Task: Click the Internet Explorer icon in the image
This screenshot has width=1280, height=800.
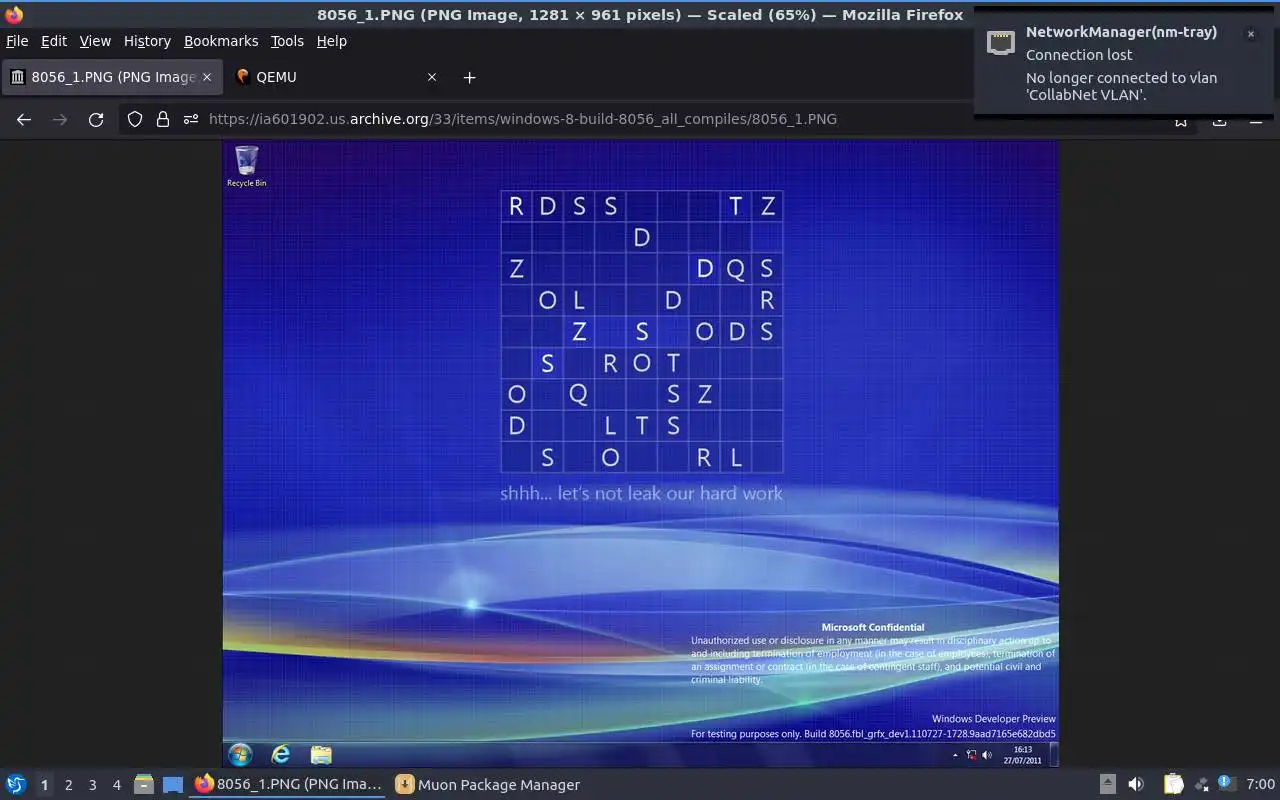Action: tap(281, 754)
